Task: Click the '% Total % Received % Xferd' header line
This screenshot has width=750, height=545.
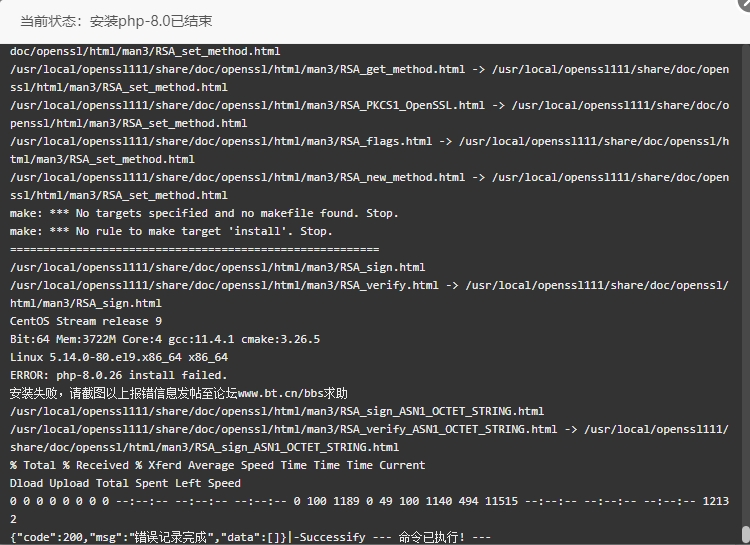Action: click(x=218, y=465)
